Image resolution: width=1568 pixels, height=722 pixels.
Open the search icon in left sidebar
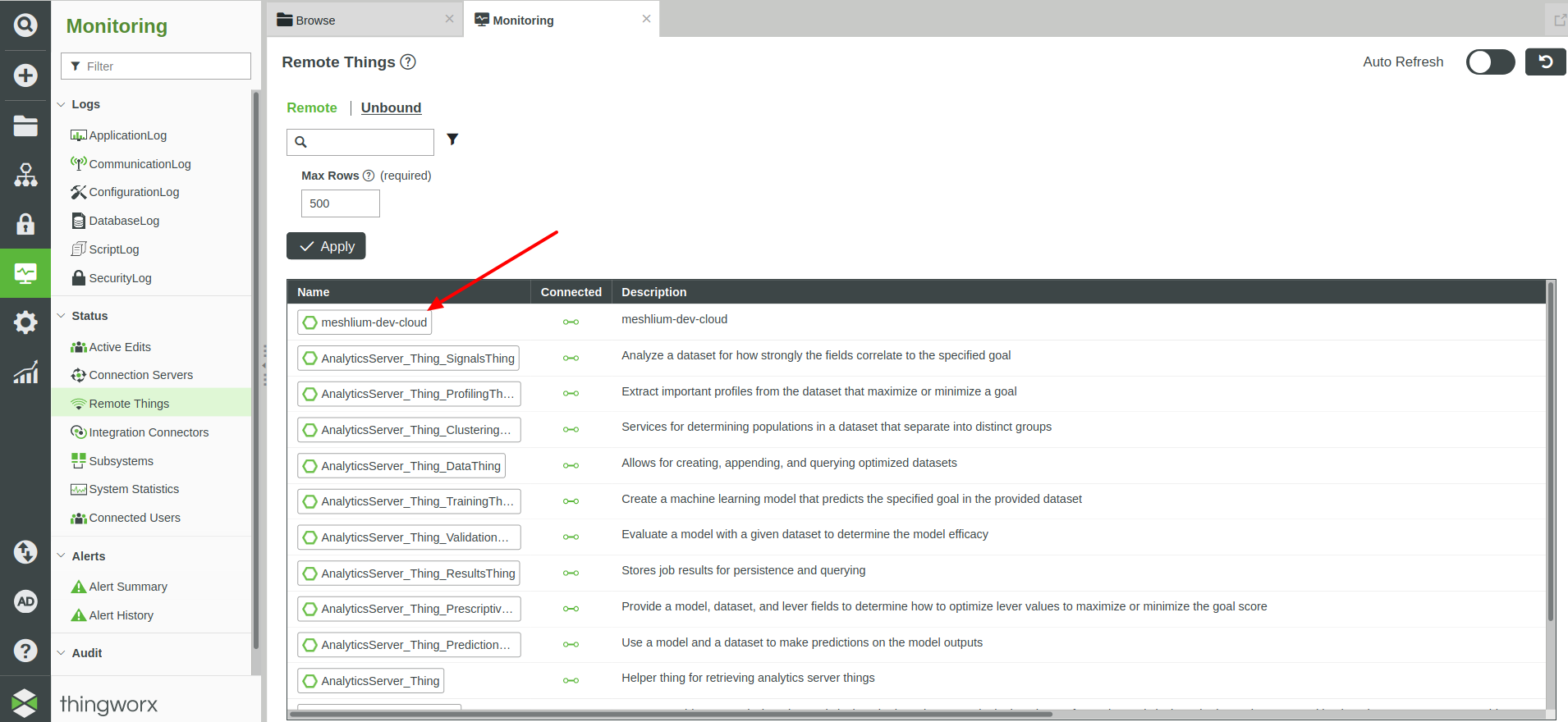pyautogui.click(x=25, y=25)
